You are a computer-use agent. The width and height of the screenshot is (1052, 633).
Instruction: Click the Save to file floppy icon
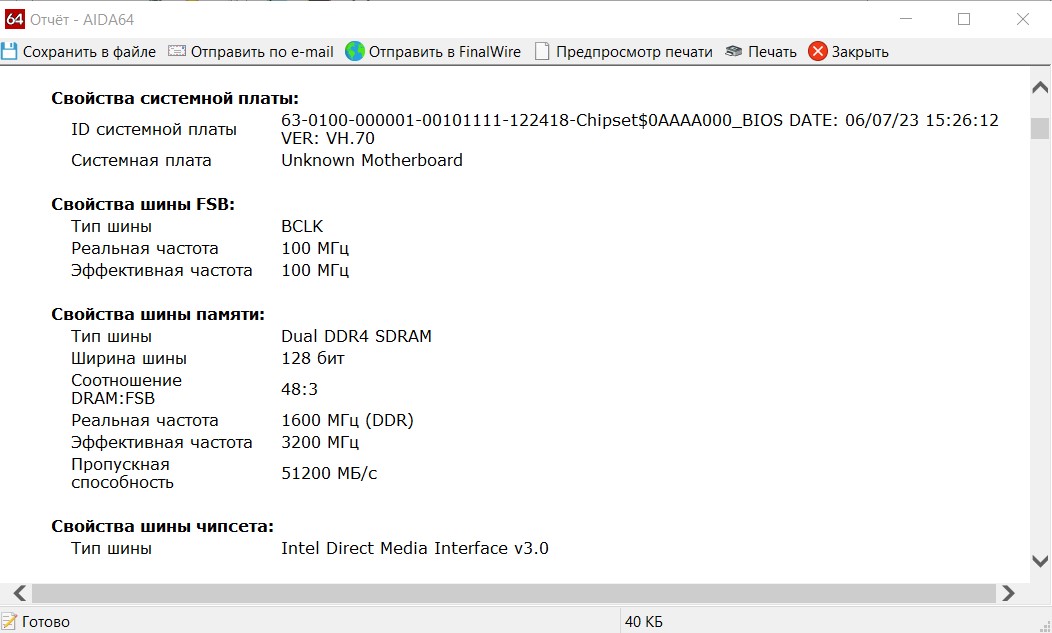tap(9, 52)
